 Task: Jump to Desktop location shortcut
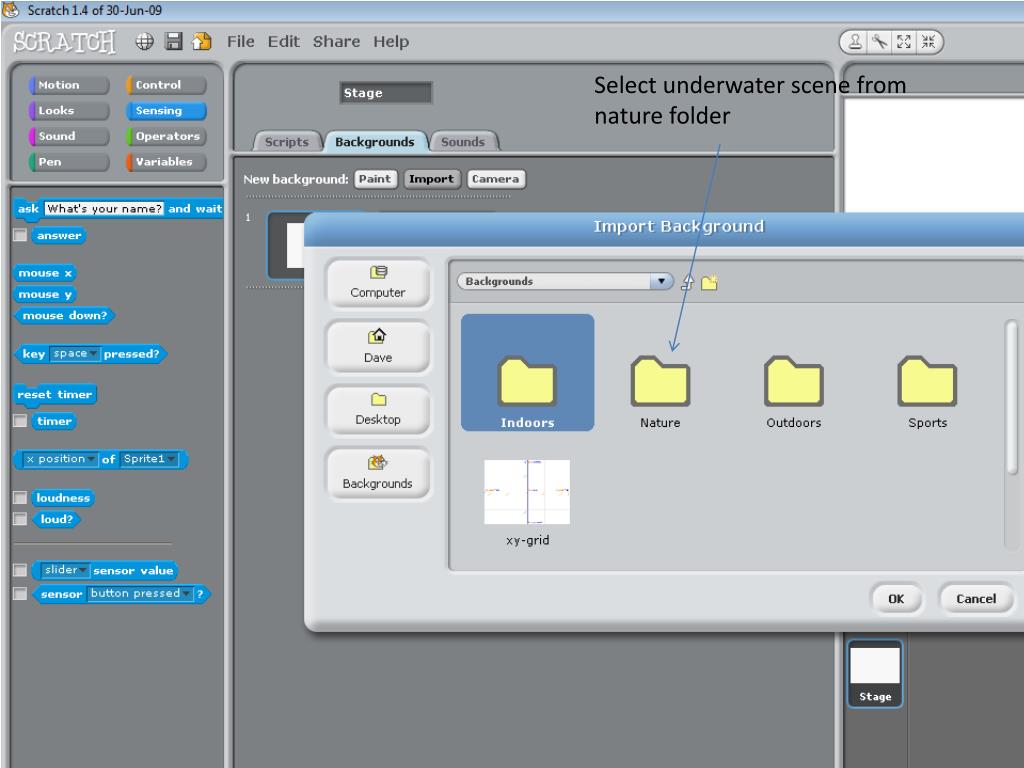pyautogui.click(x=378, y=409)
